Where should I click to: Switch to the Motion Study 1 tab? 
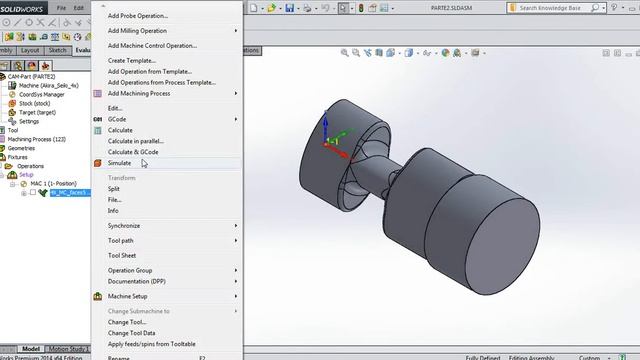(x=68, y=349)
